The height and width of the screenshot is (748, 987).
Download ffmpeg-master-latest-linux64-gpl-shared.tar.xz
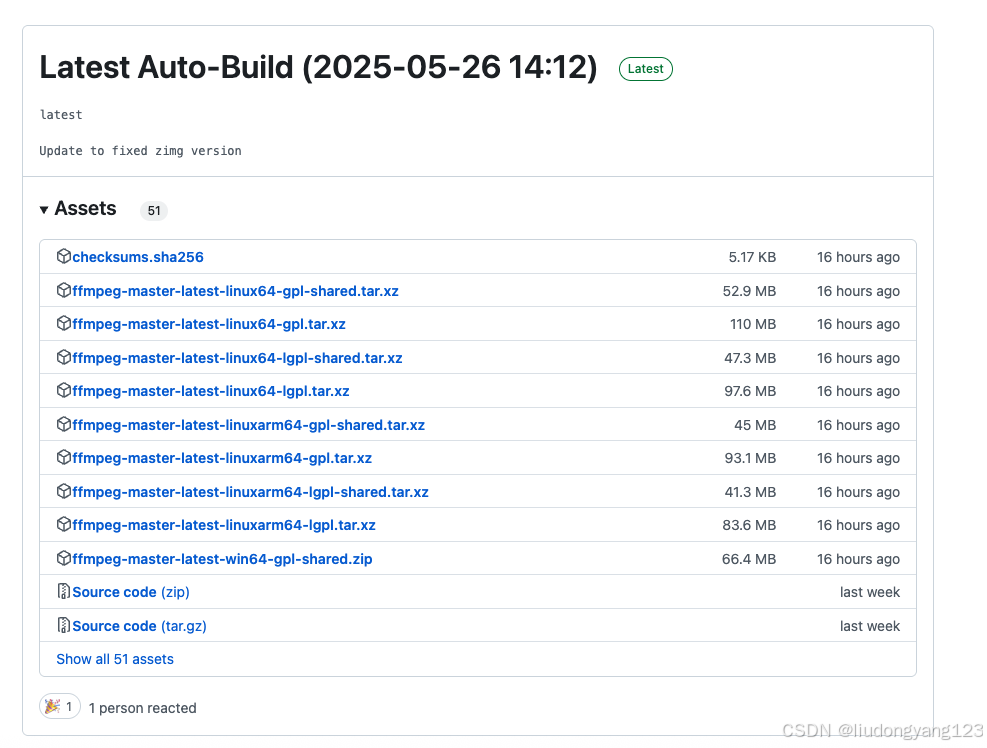(x=235, y=291)
